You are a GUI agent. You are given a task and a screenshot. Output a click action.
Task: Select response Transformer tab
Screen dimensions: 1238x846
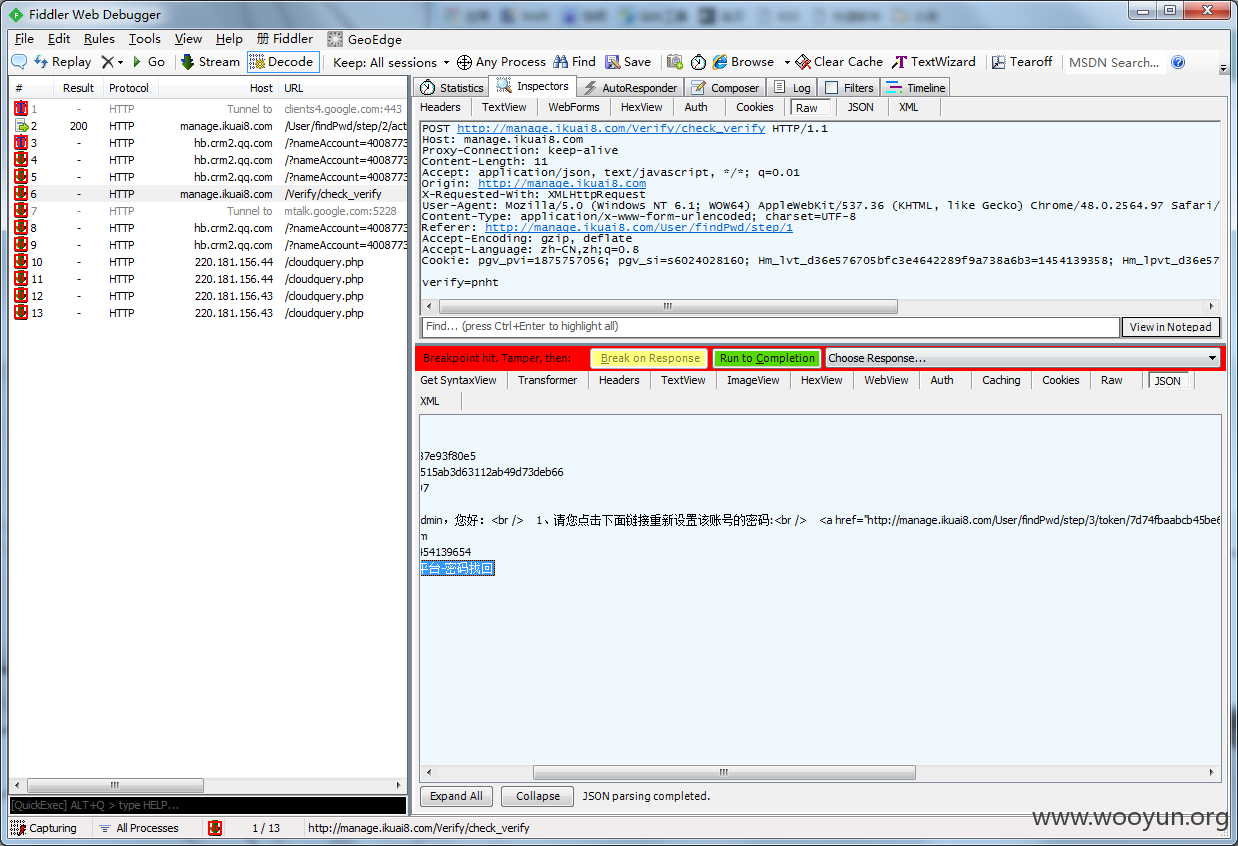pos(547,380)
